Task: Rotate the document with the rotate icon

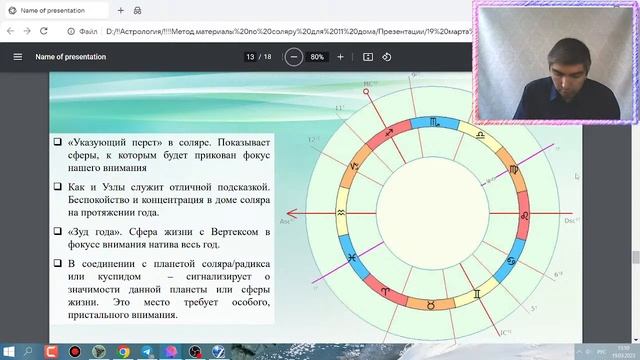Action: (387, 57)
